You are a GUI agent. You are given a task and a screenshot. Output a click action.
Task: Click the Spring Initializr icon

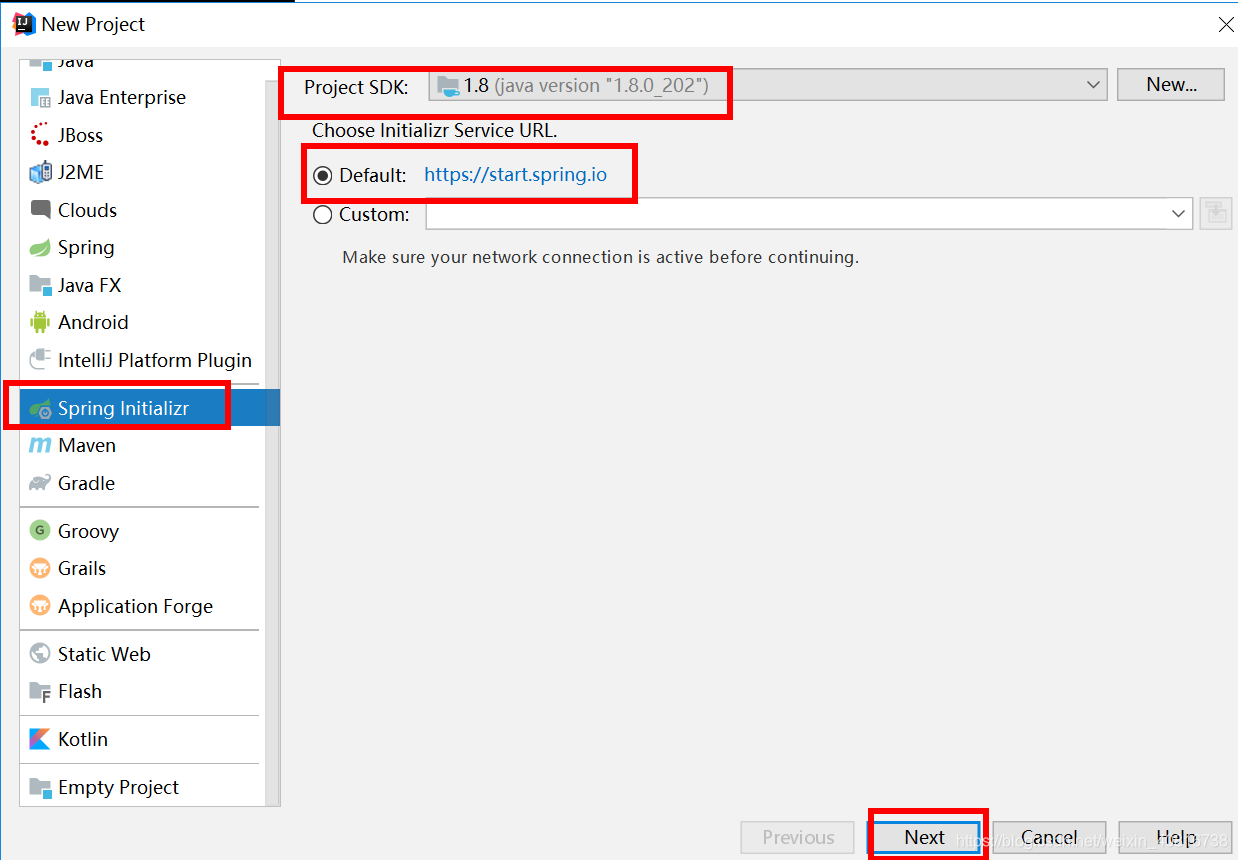point(40,408)
